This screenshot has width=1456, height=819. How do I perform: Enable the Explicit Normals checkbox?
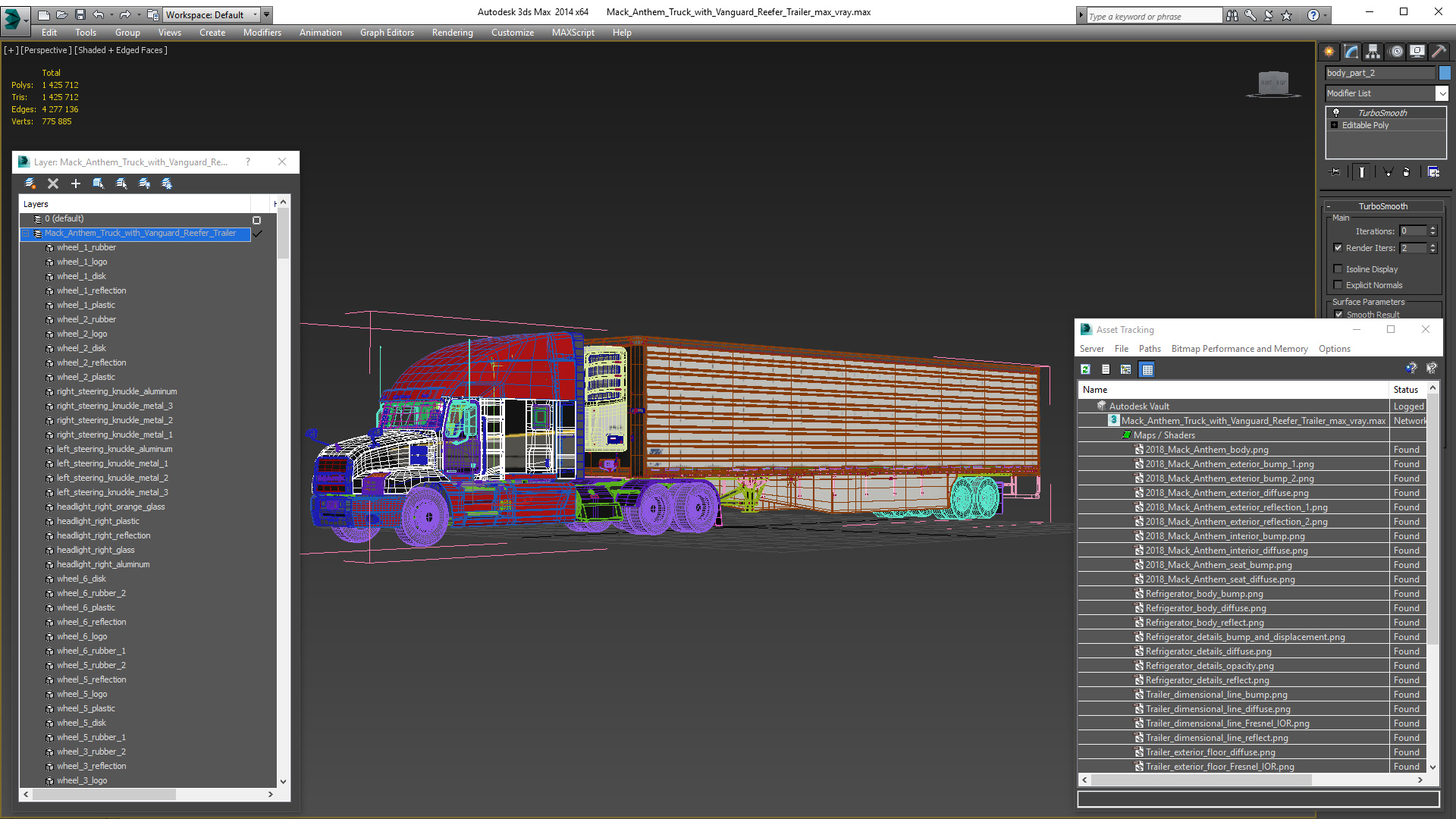click(1338, 285)
